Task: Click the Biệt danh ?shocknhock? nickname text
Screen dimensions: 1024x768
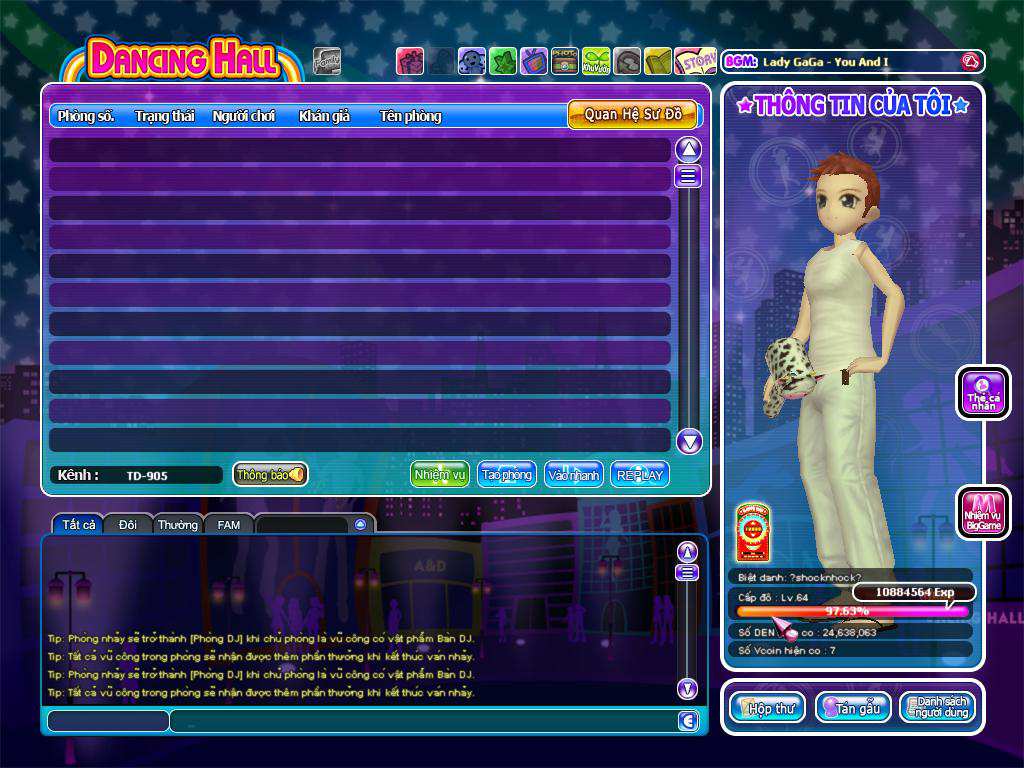Action: click(x=800, y=577)
